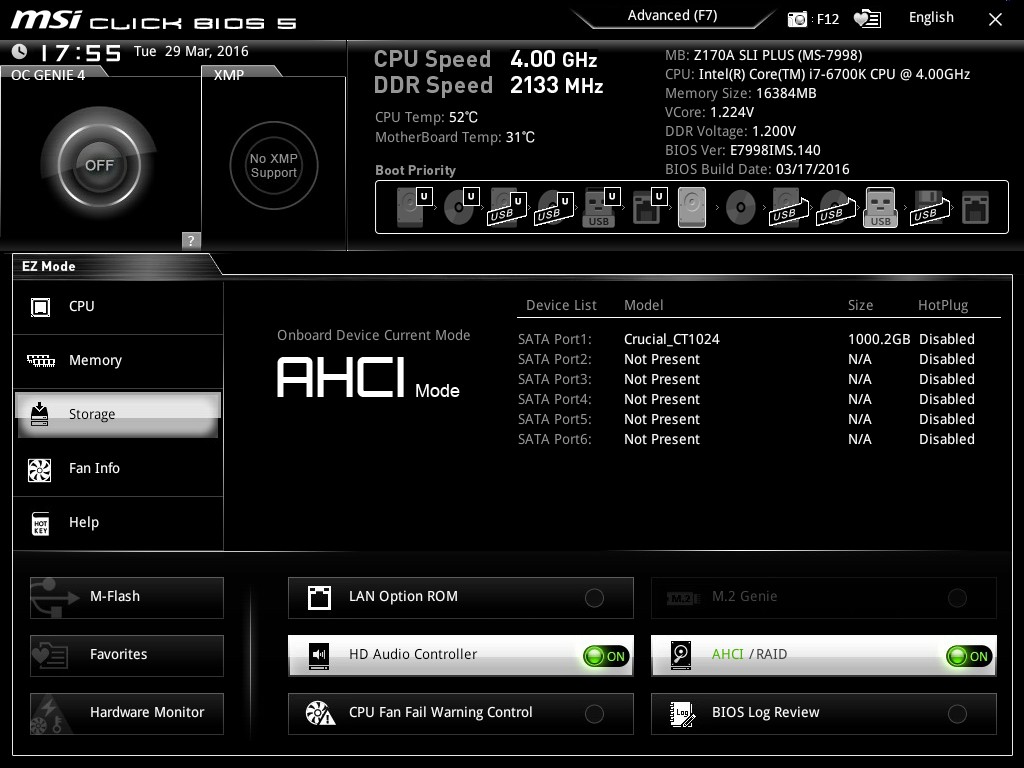Click SATA Port2 HotPlug Disabled value
The height and width of the screenshot is (768, 1024).
[947, 359]
